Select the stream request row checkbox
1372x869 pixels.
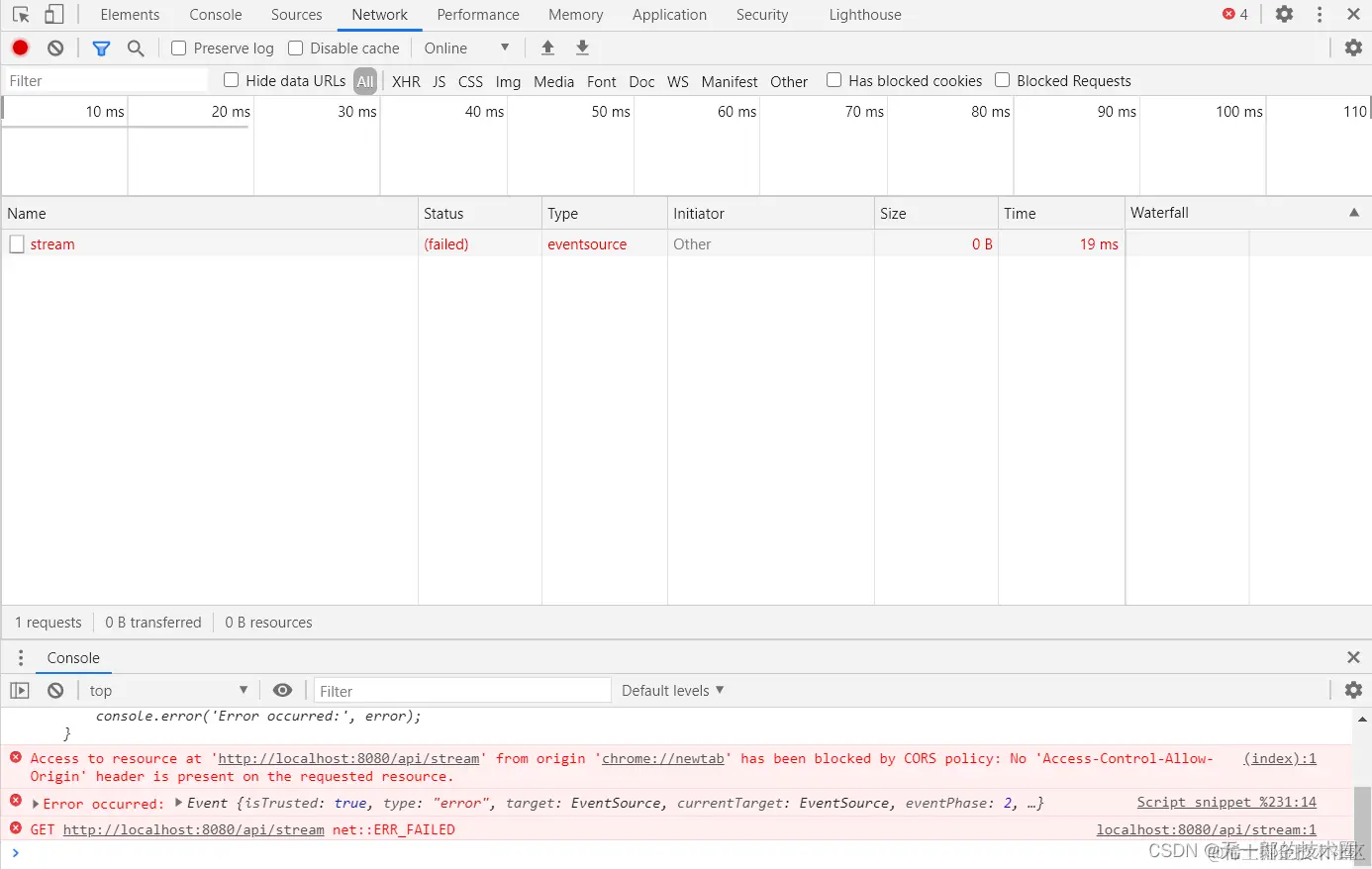click(17, 244)
